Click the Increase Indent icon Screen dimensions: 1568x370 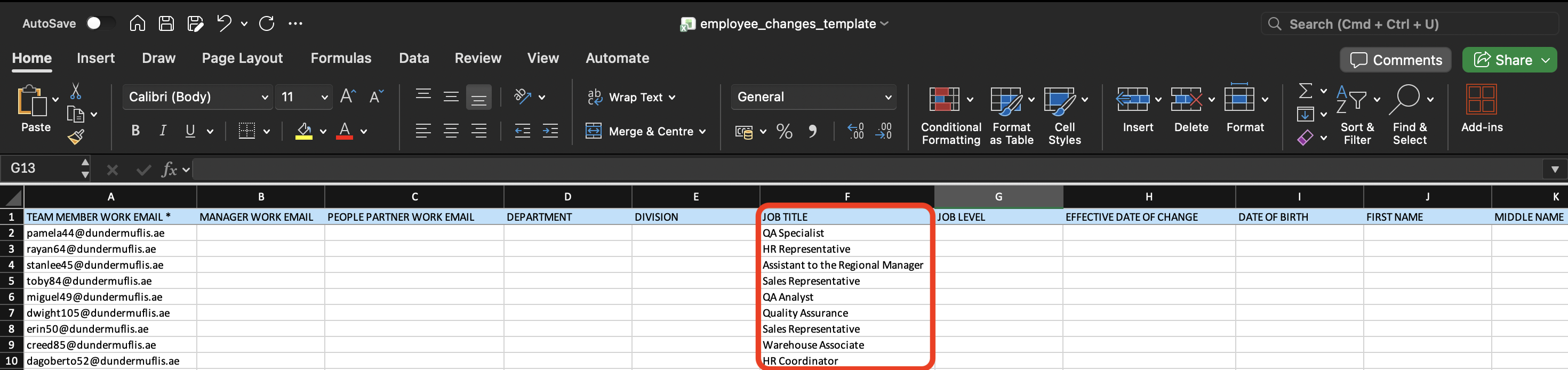point(550,131)
